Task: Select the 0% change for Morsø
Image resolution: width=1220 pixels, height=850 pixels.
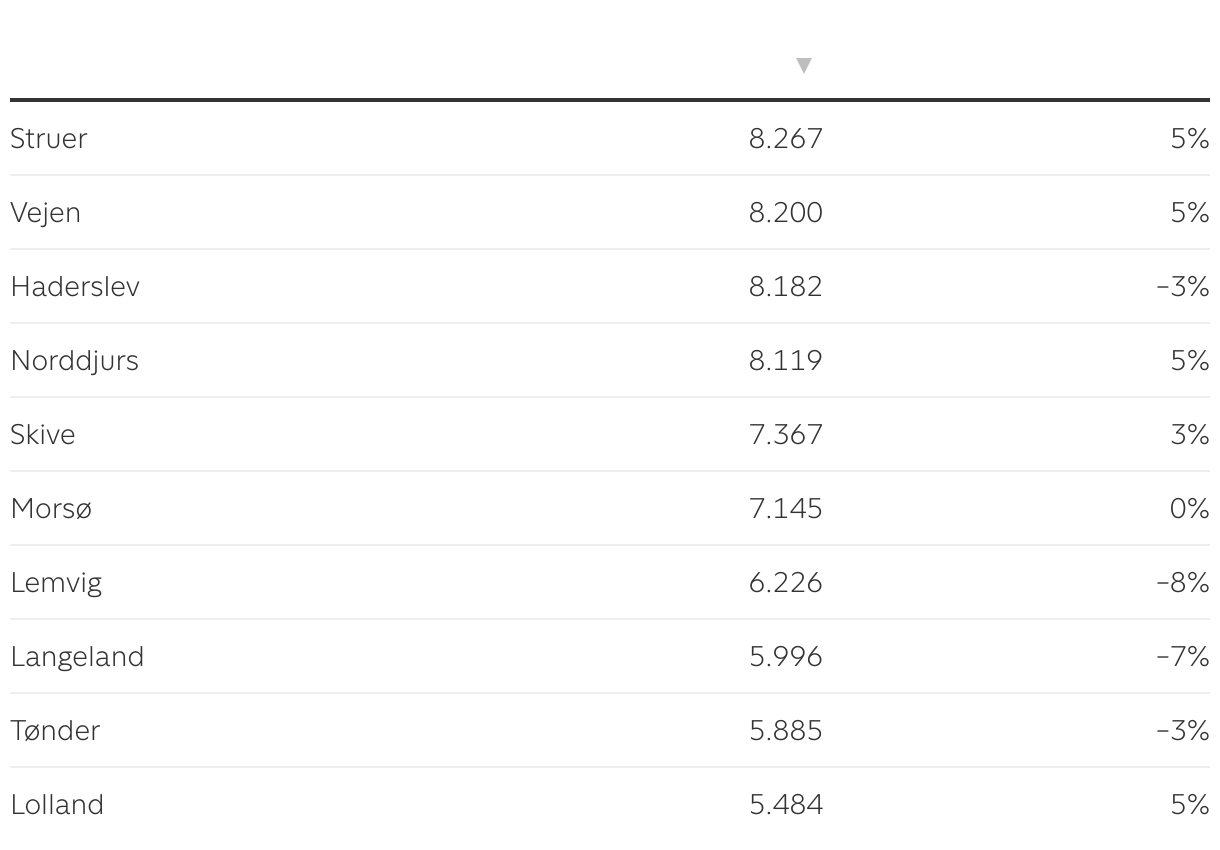Action: [x=1189, y=509]
